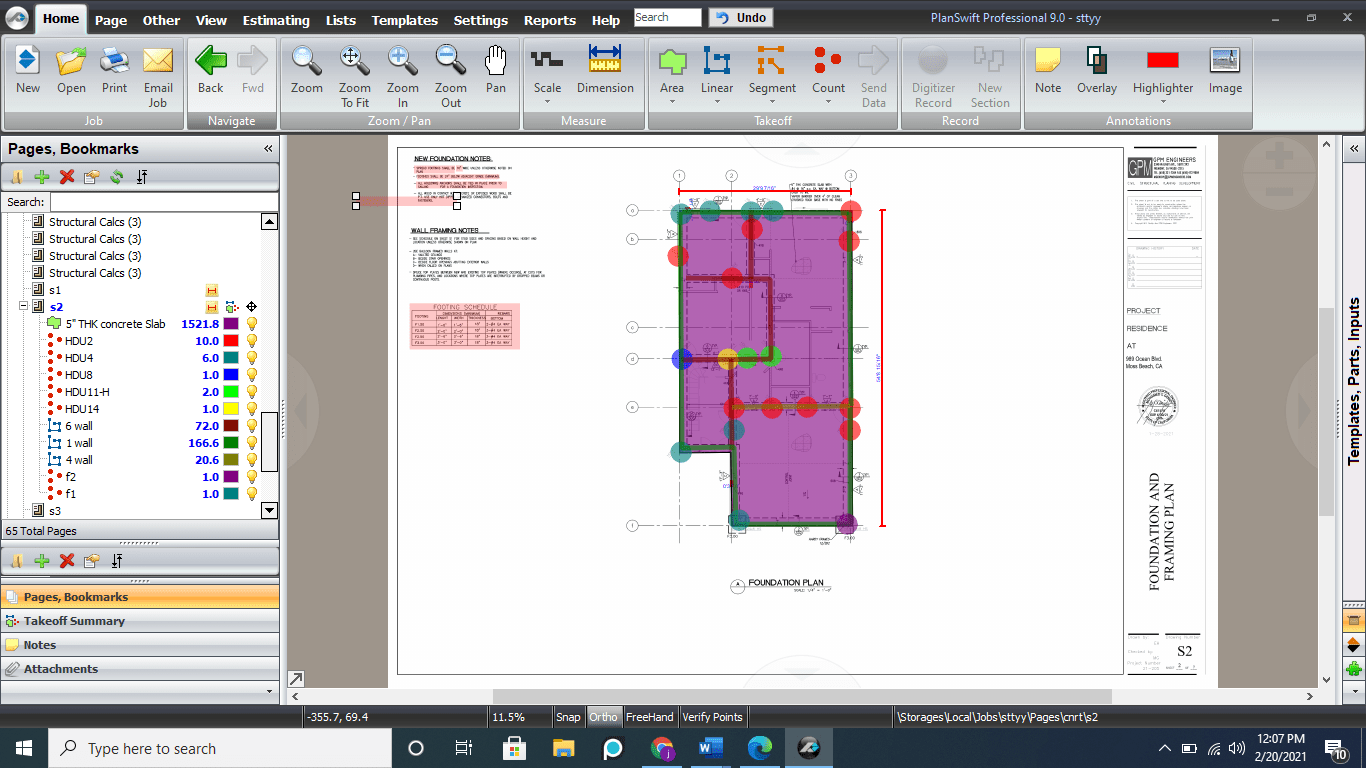Toggle Ortho mode in the status bar
Screen dimensions: 1366x768
click(603, 716)
